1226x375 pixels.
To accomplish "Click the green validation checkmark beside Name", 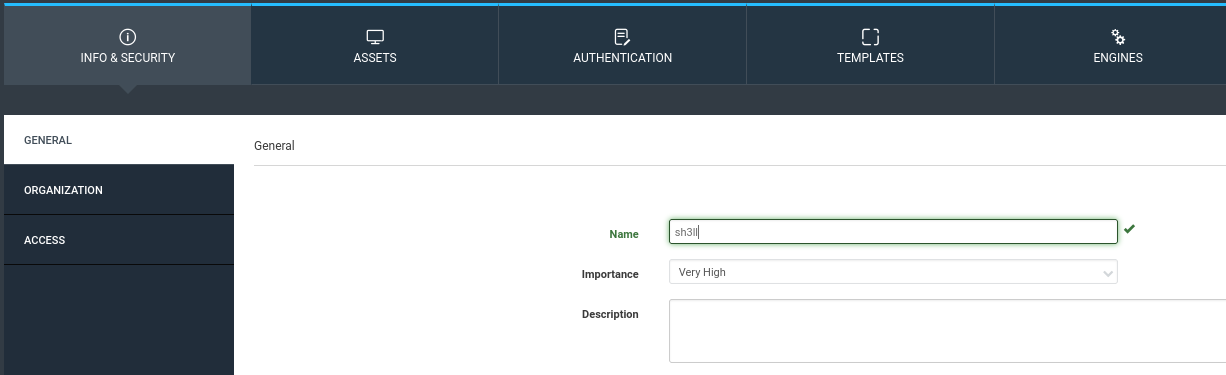I will [x=1129, y=229].
